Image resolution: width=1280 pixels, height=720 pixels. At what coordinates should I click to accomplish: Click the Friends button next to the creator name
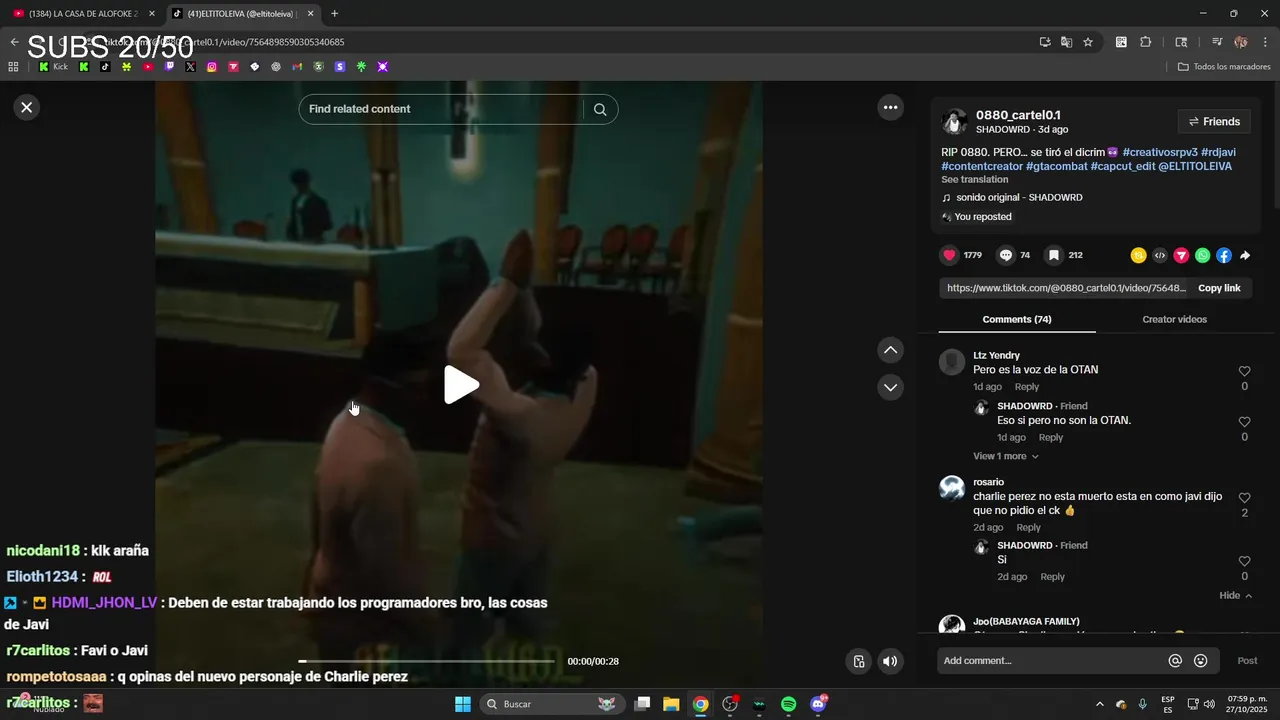[x=1214, y=122]
